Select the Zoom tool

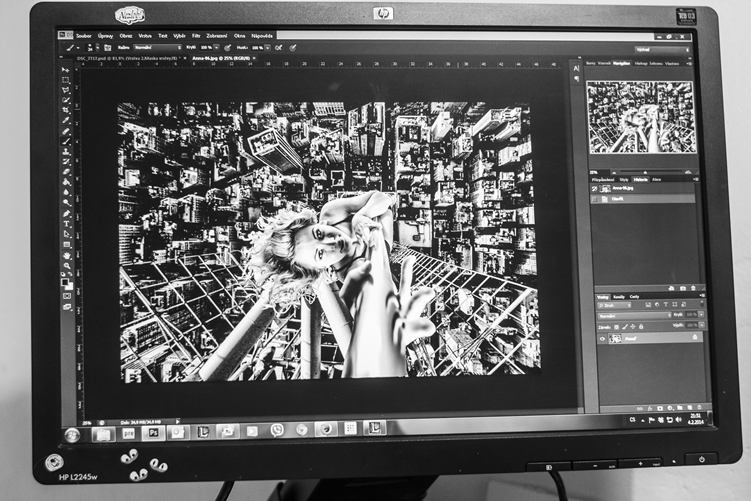68,266
